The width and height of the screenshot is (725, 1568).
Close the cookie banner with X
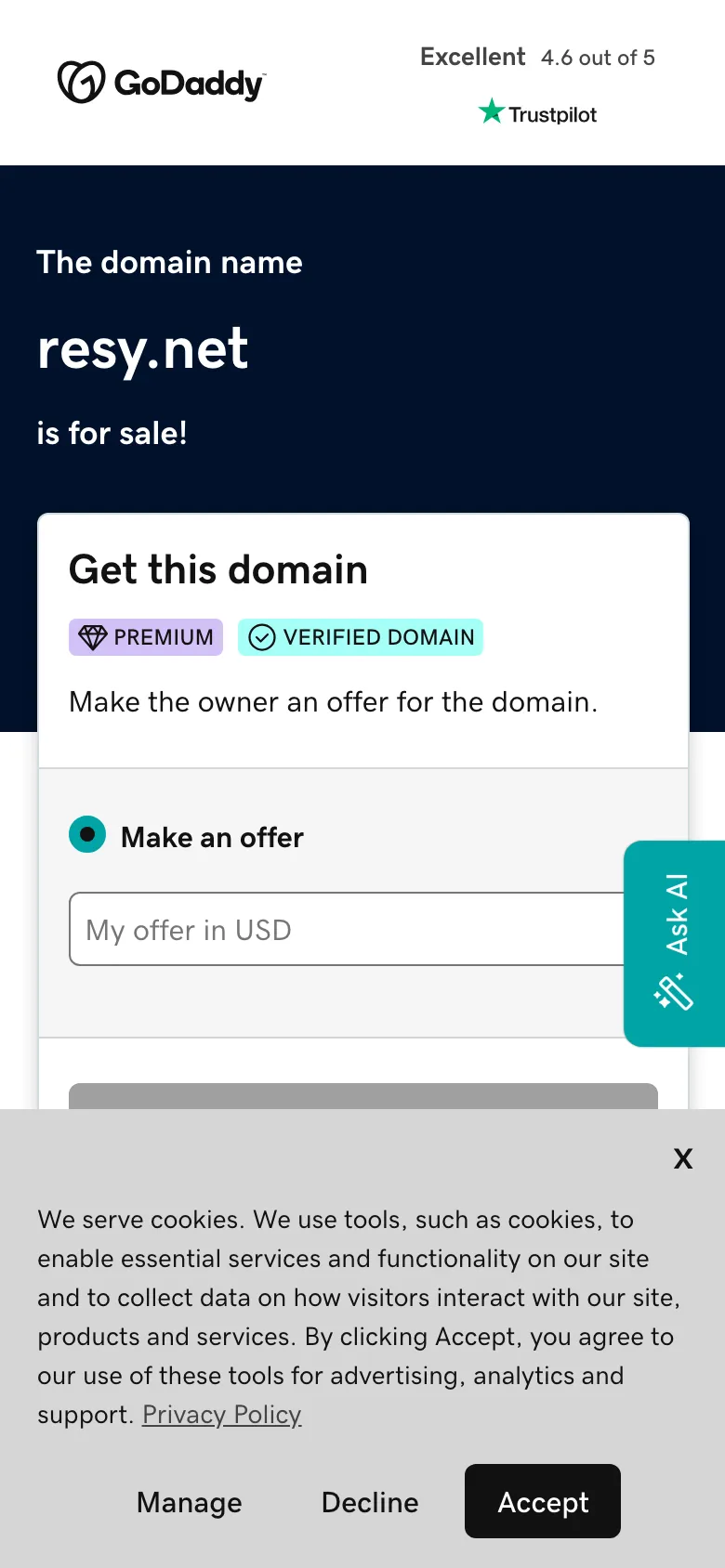[683, 1158]
